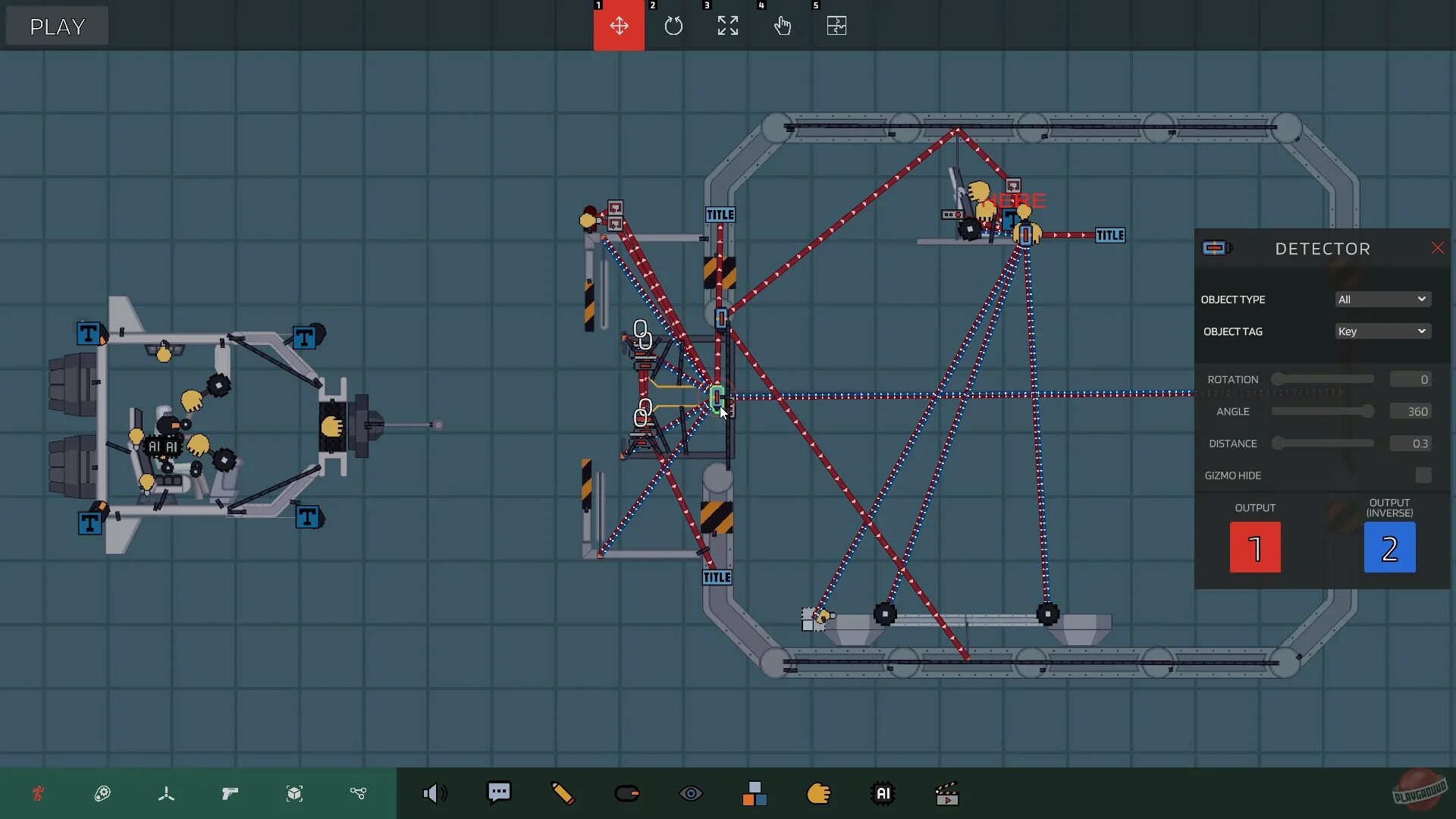Toggle the eye visibility category icon
Screen dimensions: 1456x819
pyautogui.click(x=691, y=793)
